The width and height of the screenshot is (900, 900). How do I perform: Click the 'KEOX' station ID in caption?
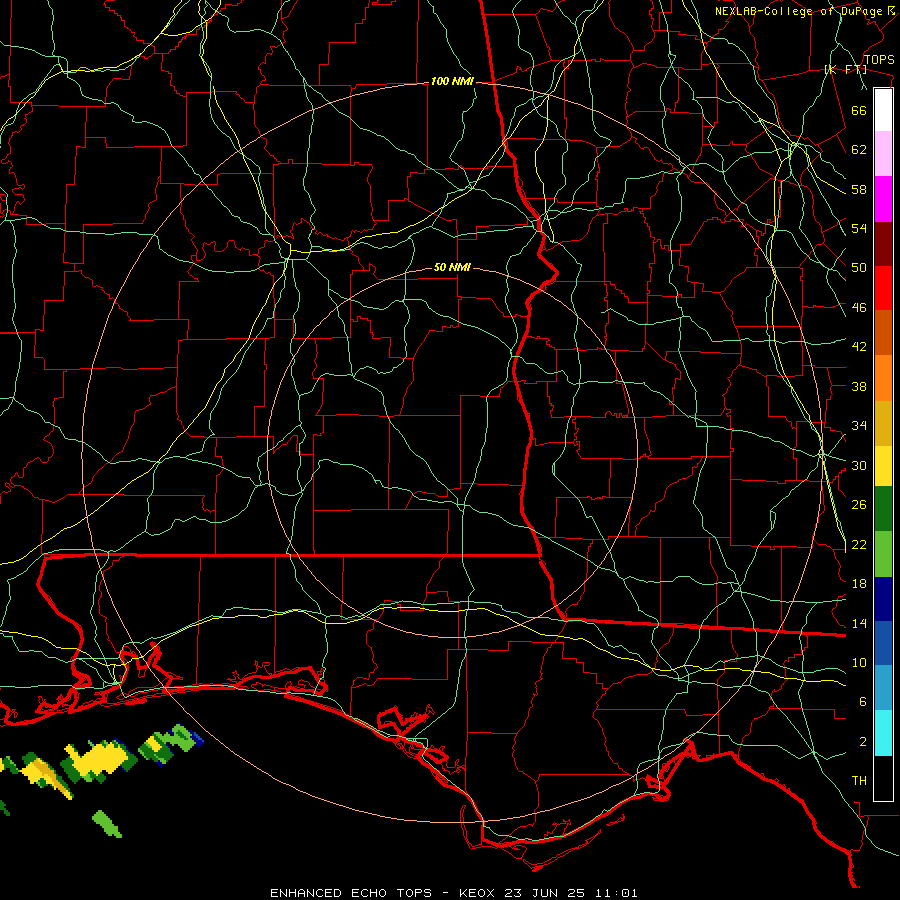[x=479, y=893]
